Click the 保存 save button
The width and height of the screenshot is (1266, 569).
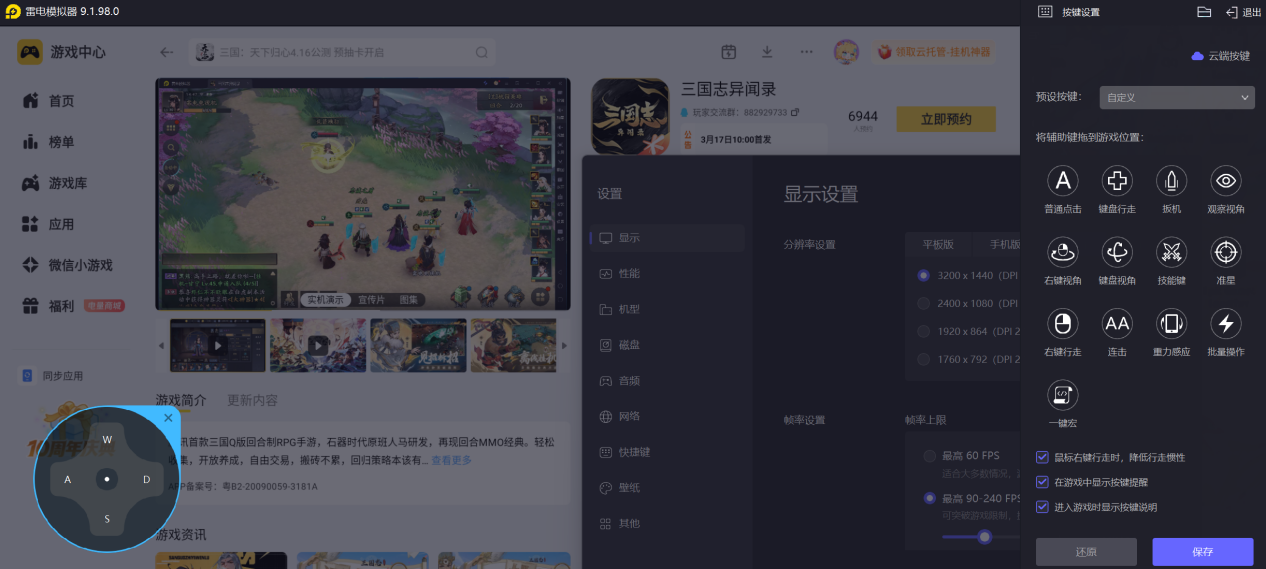click(x=1203, y=552)
